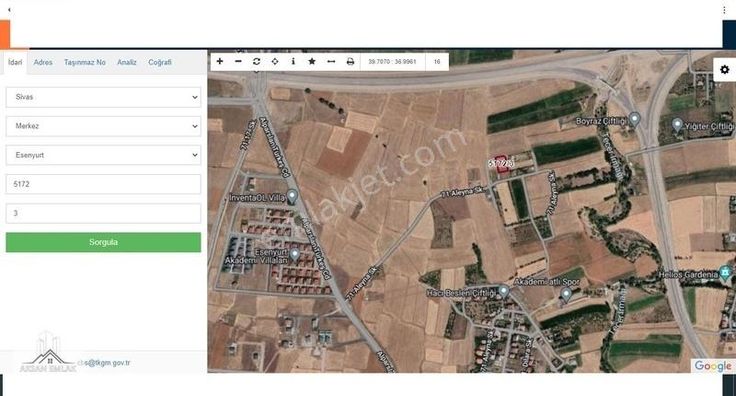
Task: Activate the locate-me crosshair icon
Action: click(x=275, y=61)
